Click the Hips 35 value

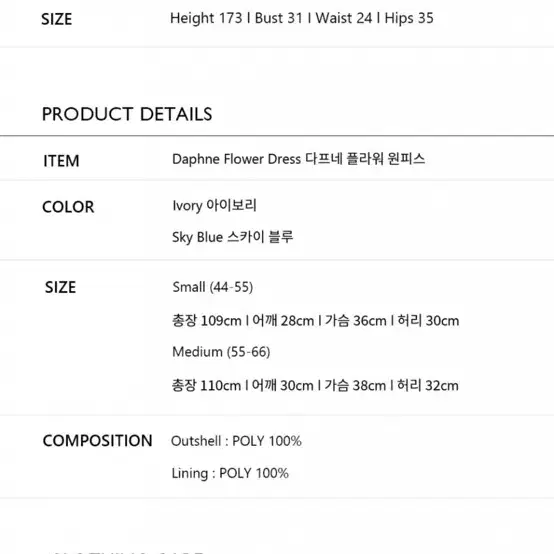pos(409,18)
